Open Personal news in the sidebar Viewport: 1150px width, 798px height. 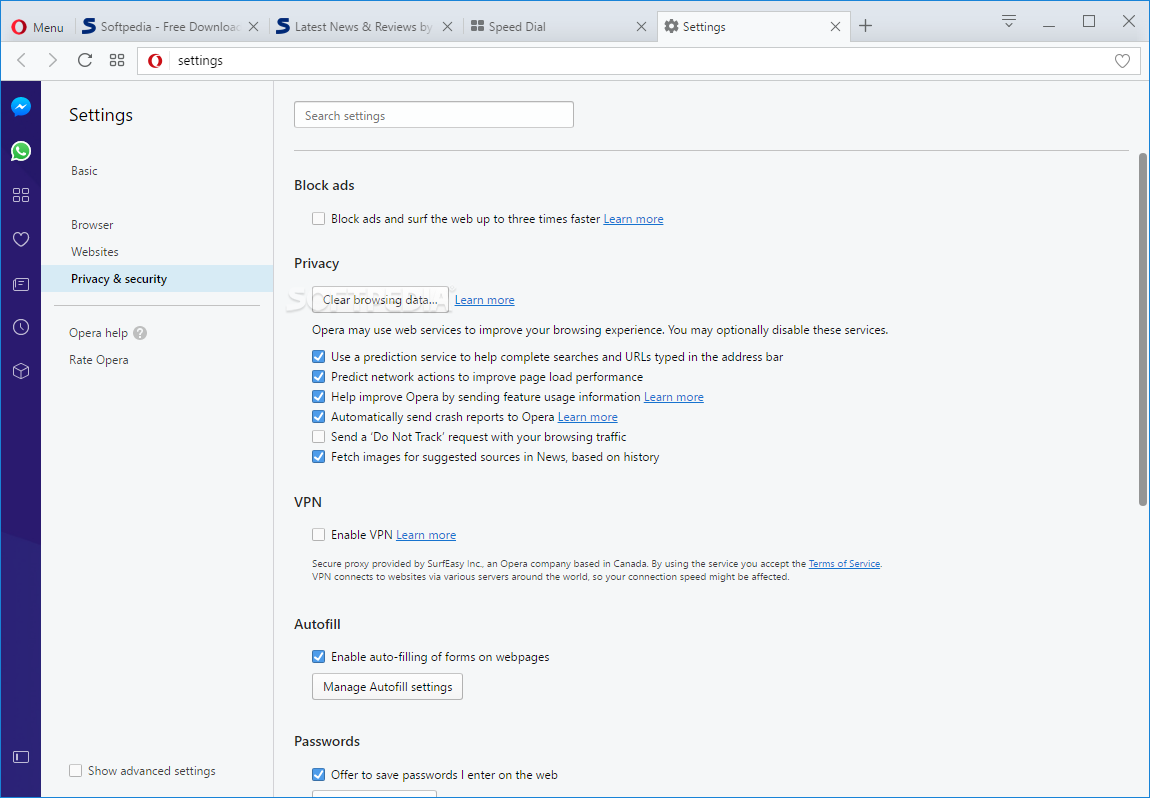[x=21, y=284]
